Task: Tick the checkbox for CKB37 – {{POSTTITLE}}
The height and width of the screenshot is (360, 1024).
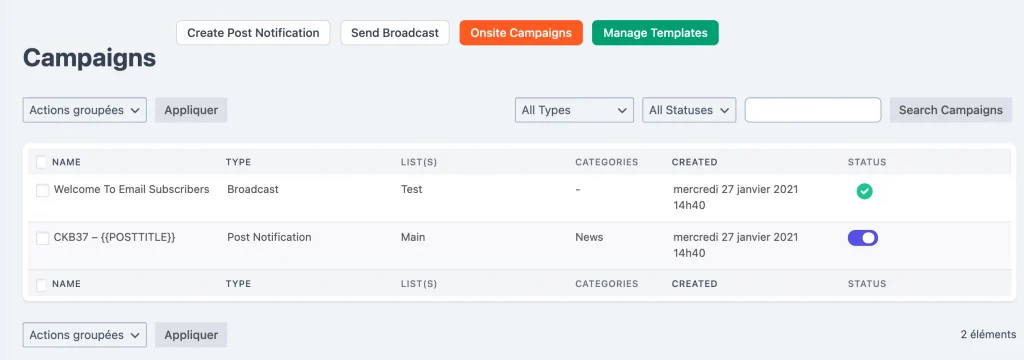Action: point(42,238)
